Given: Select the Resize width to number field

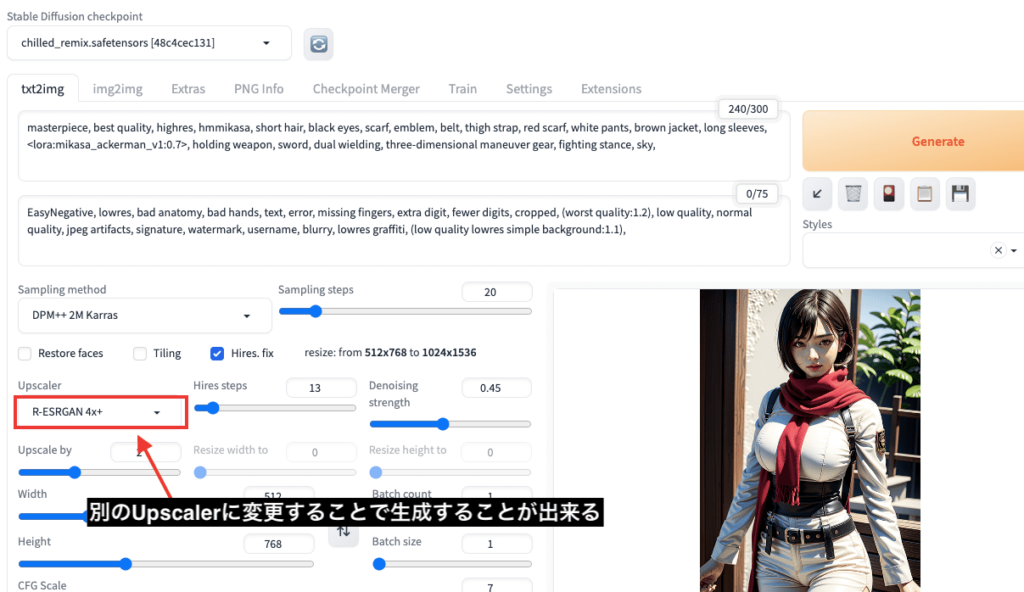Looking at the screenshot, I should pyautogui.click(x=321, y=452).
